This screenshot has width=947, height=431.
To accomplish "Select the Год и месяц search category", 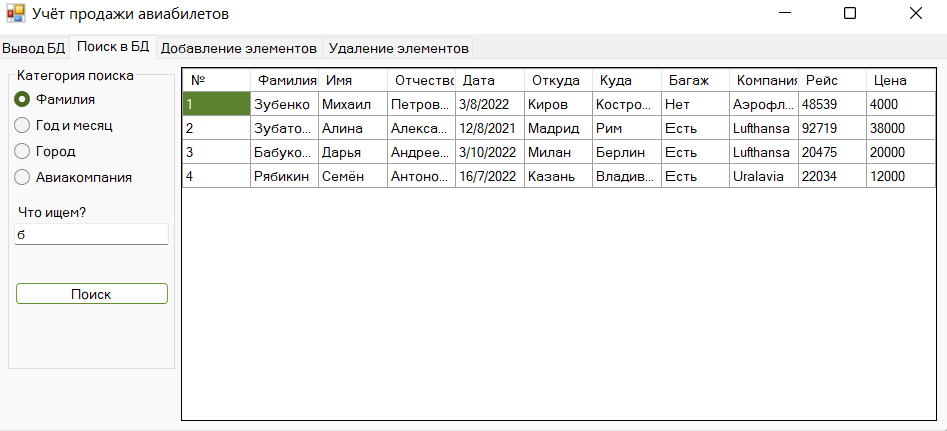I will [21, 125].
